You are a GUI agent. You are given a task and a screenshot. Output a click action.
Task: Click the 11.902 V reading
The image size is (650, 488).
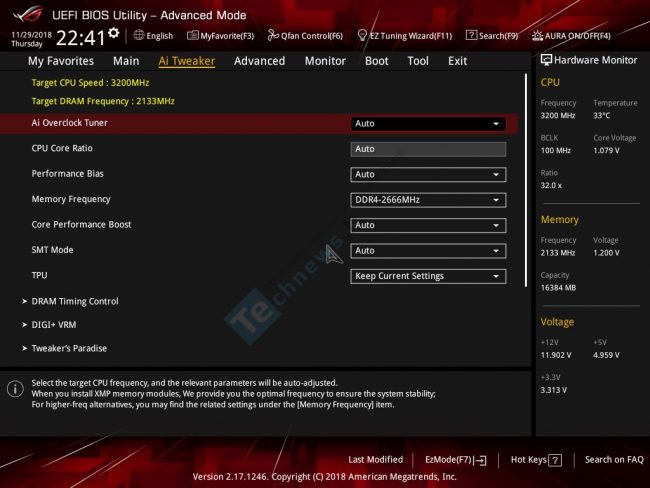coord(556,355)
